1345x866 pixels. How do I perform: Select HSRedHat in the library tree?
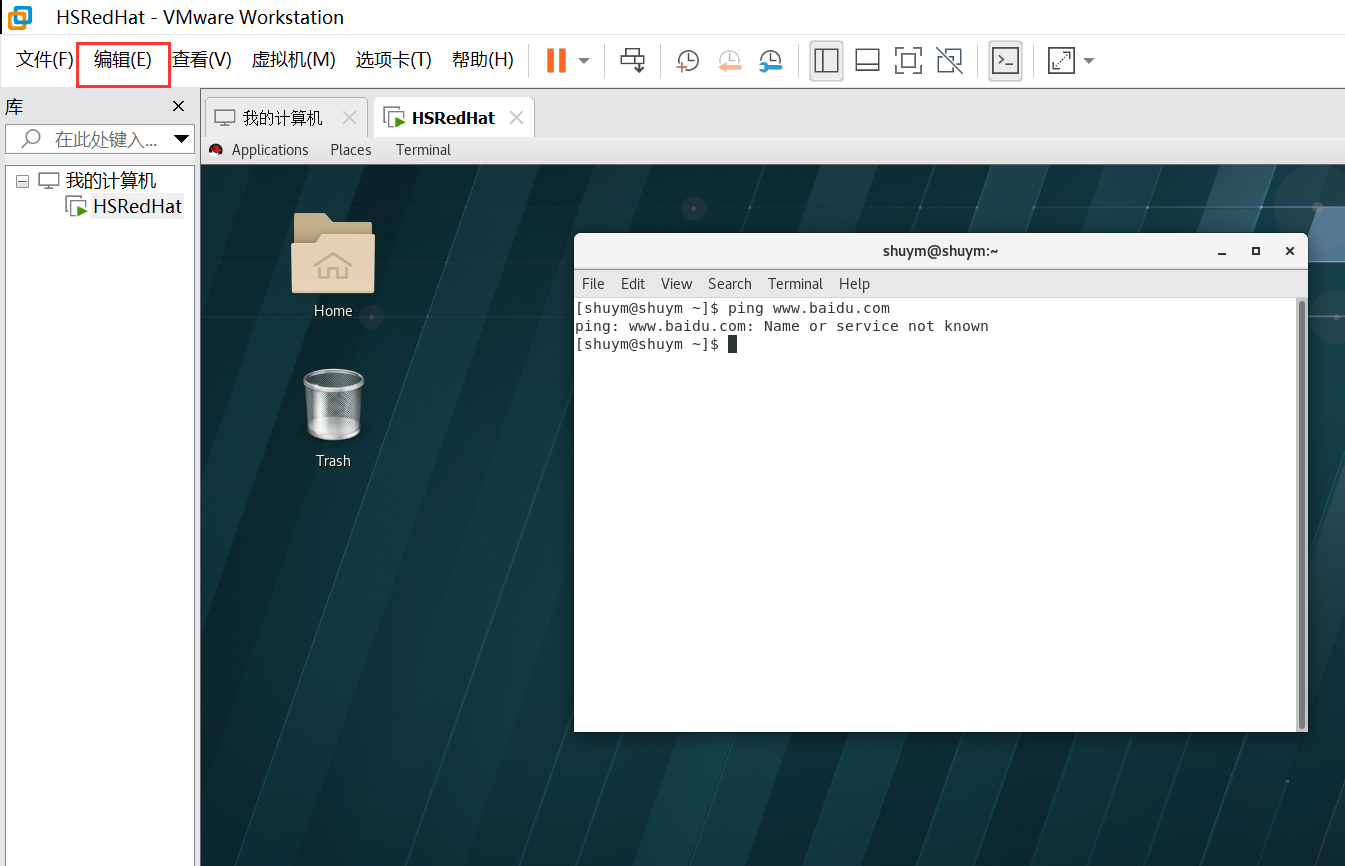137,206
